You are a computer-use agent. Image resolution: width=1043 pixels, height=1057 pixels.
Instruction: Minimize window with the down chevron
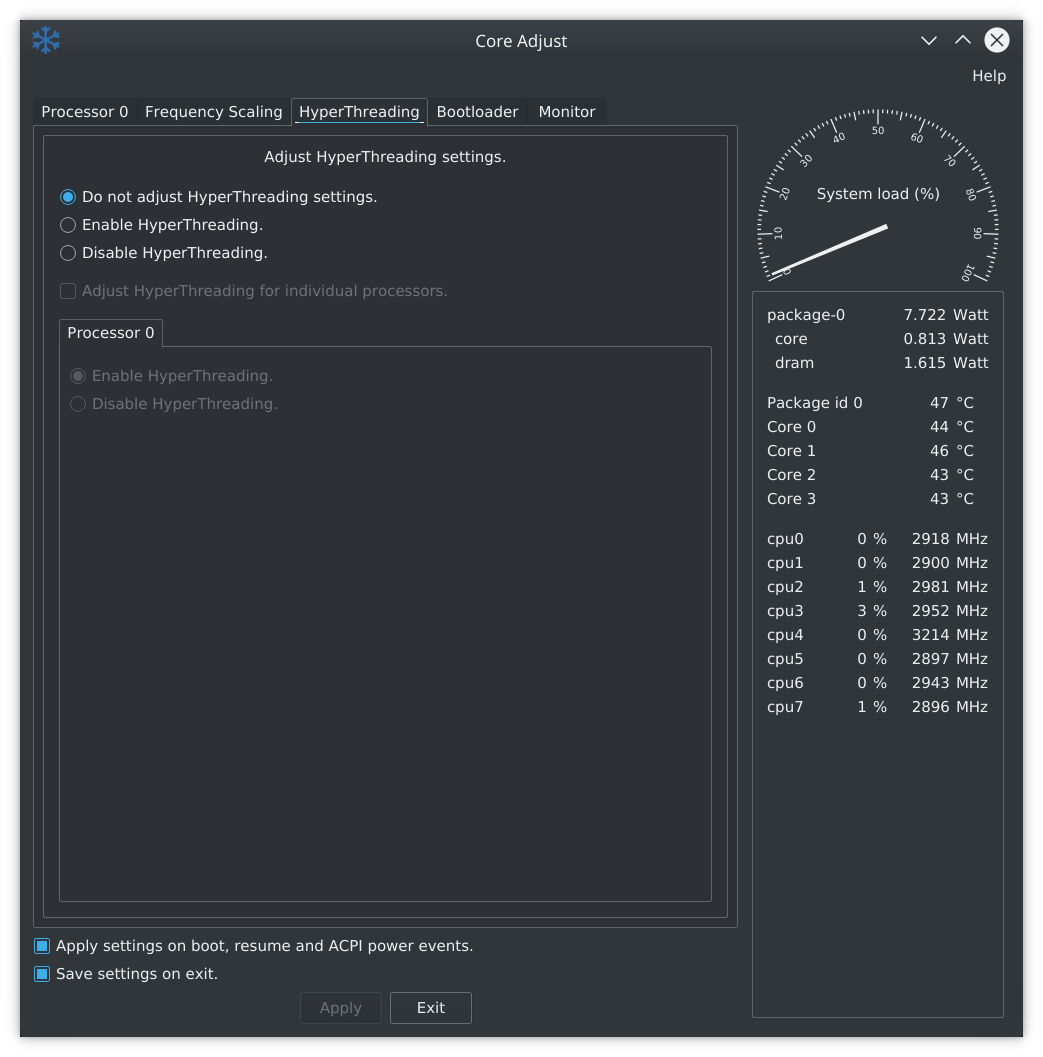click(x=928, y=40)
